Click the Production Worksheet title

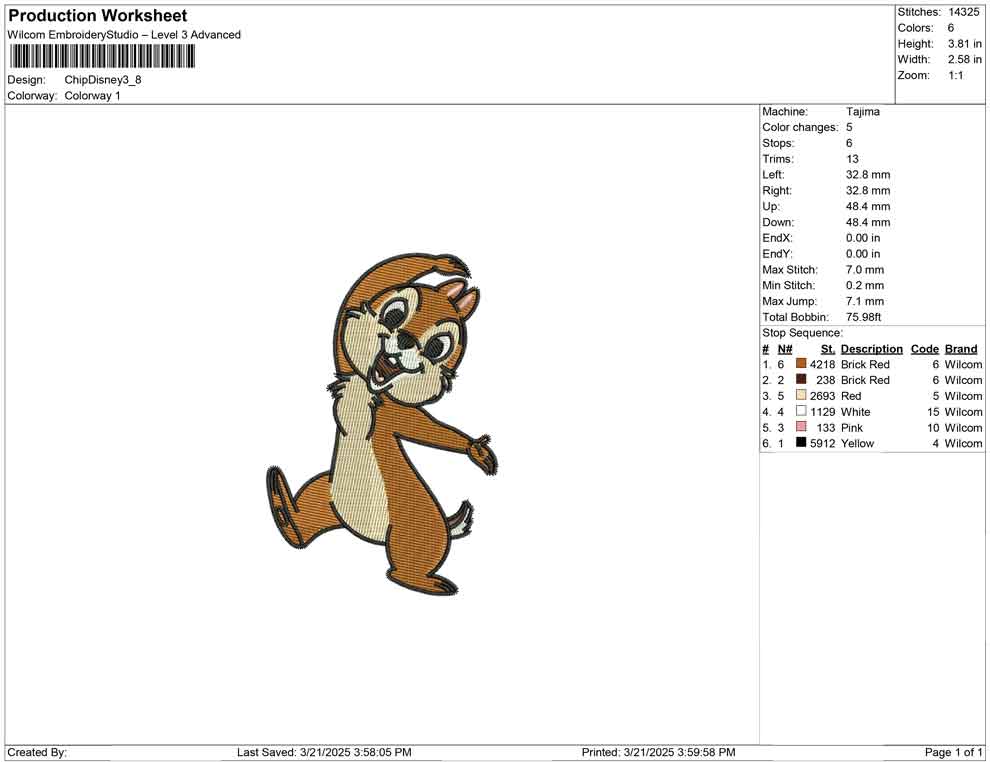(x=98, y=16)
